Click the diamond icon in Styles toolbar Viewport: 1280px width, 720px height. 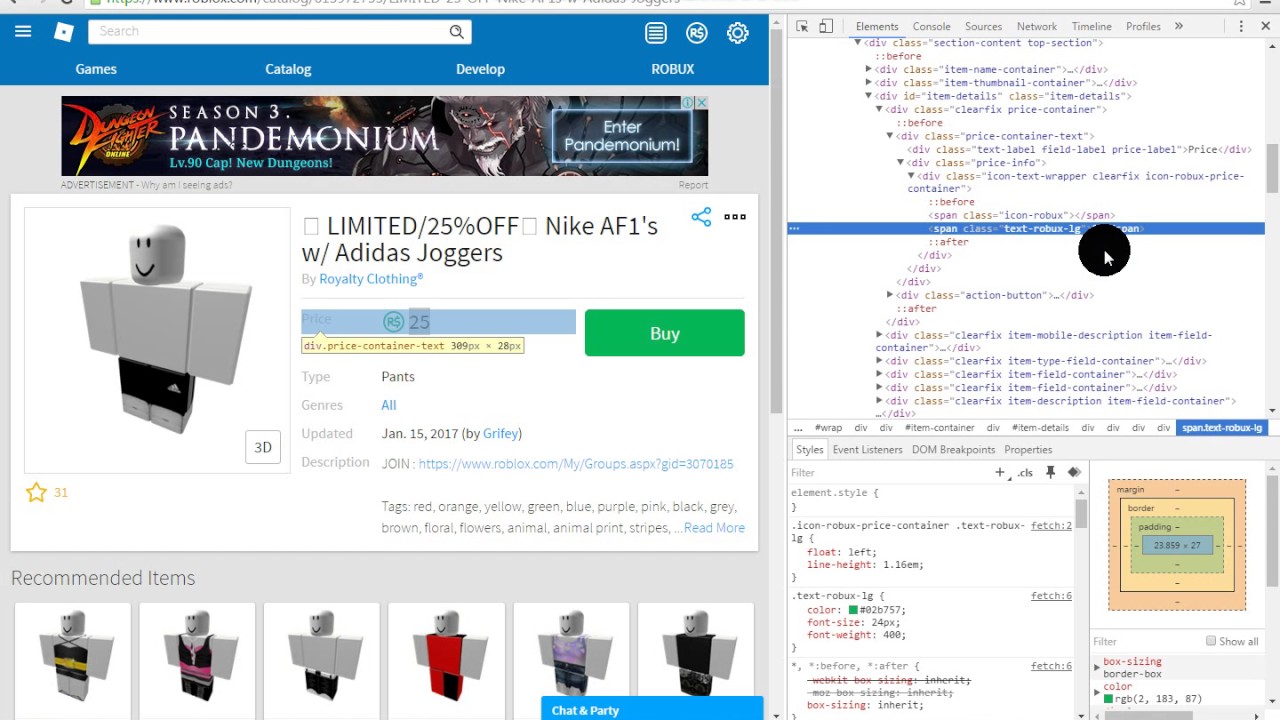(1074, 472)
